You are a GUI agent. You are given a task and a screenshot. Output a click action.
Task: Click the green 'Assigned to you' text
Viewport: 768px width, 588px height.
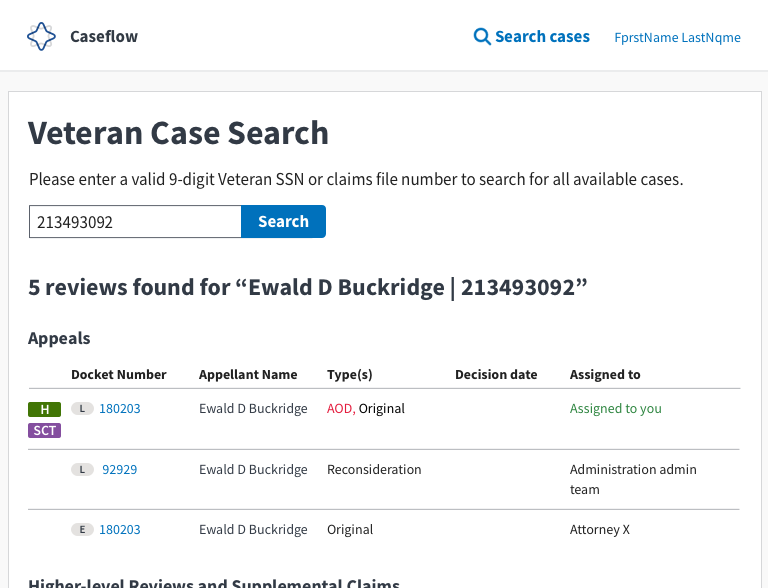point(616,409)
